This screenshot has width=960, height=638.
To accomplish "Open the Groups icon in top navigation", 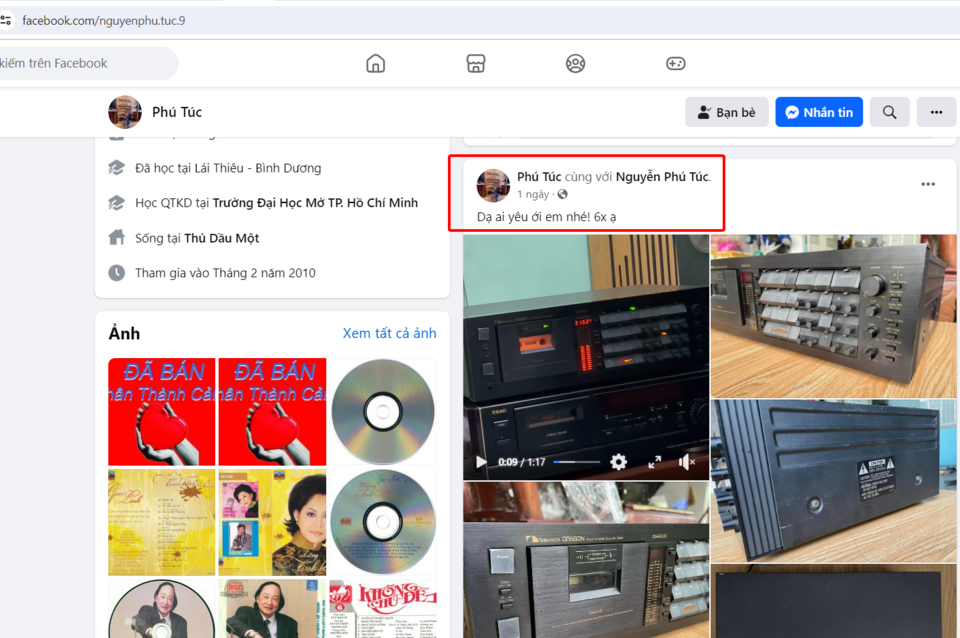I will coord(576,63).
